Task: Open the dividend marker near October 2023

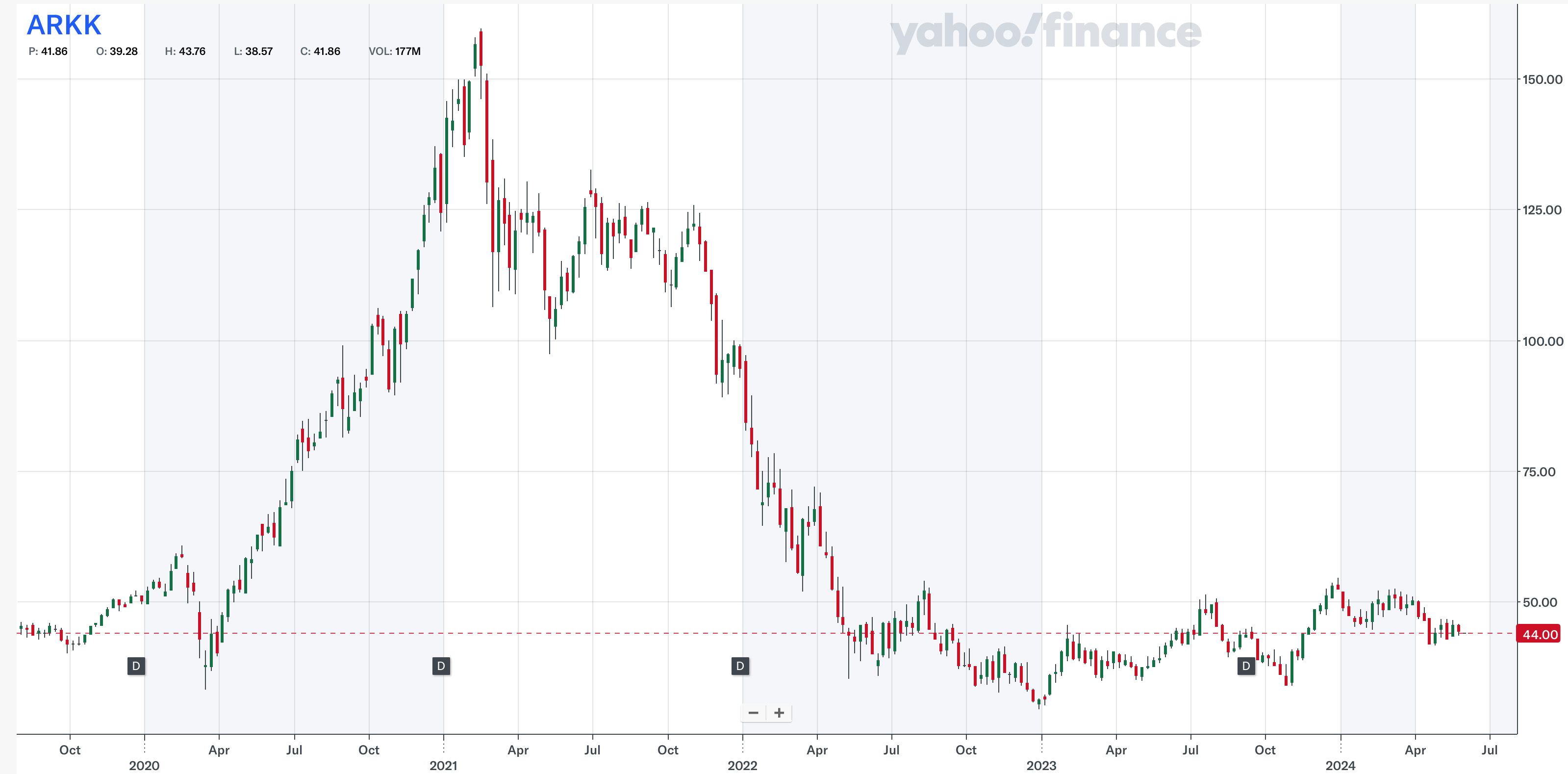Action: point(1246,666)
